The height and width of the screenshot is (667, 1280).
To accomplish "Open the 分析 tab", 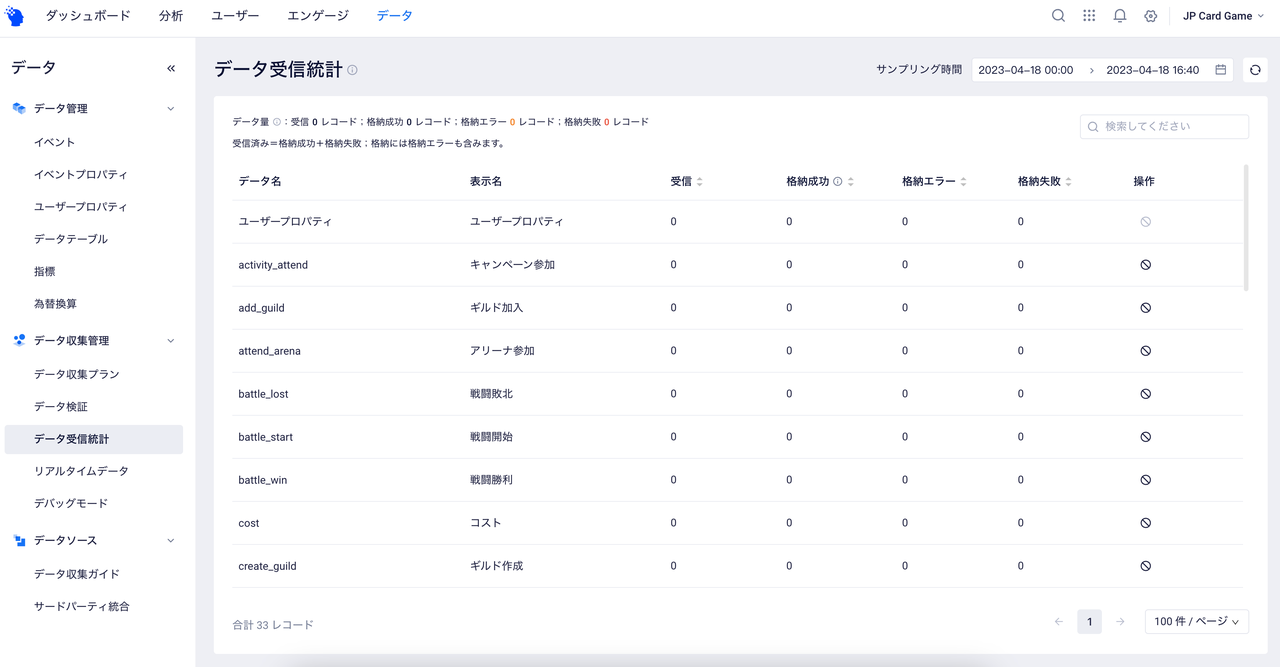I will (x=171, y=16).
